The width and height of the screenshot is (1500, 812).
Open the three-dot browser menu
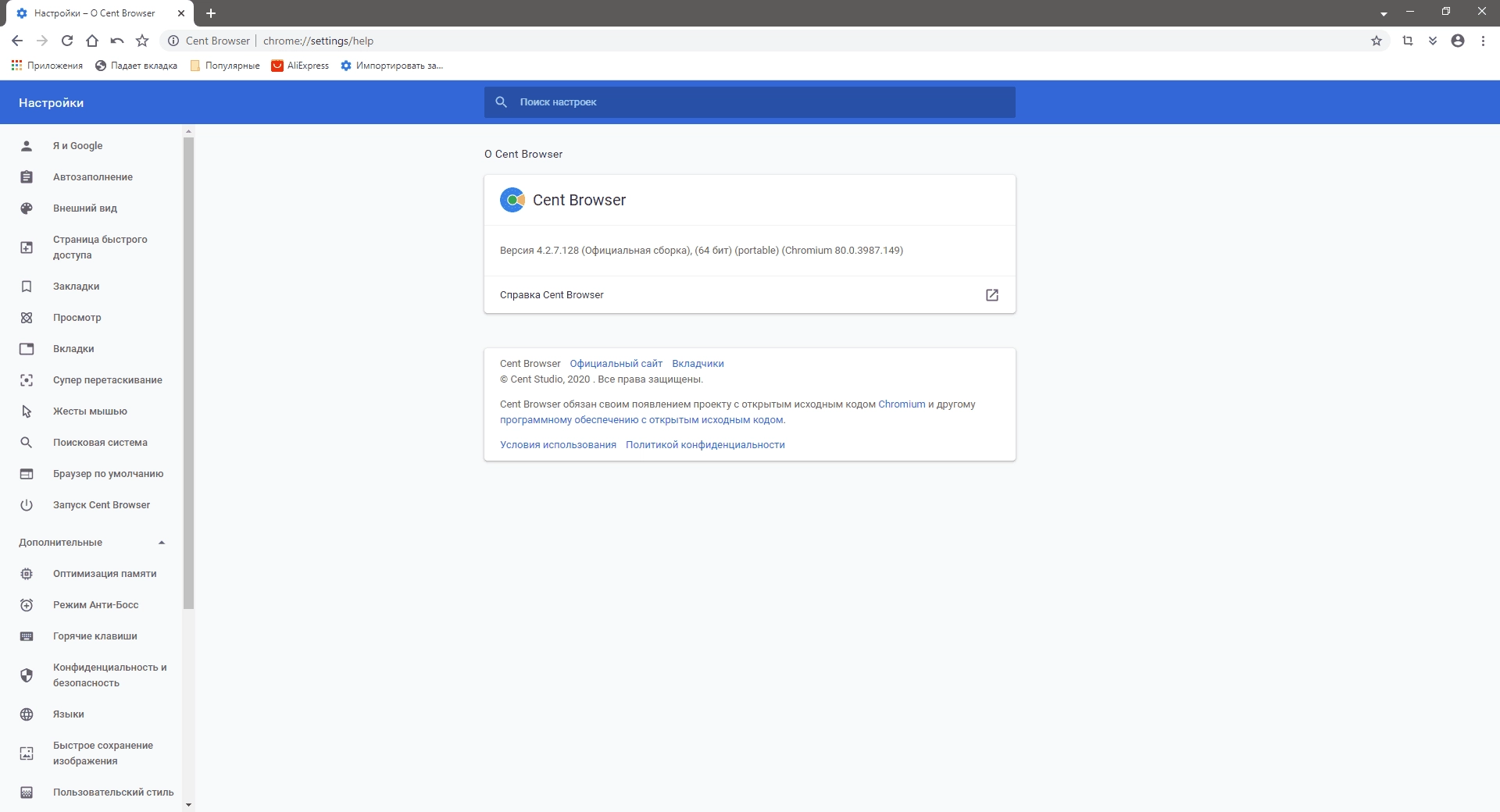[x=1483, y=41]
